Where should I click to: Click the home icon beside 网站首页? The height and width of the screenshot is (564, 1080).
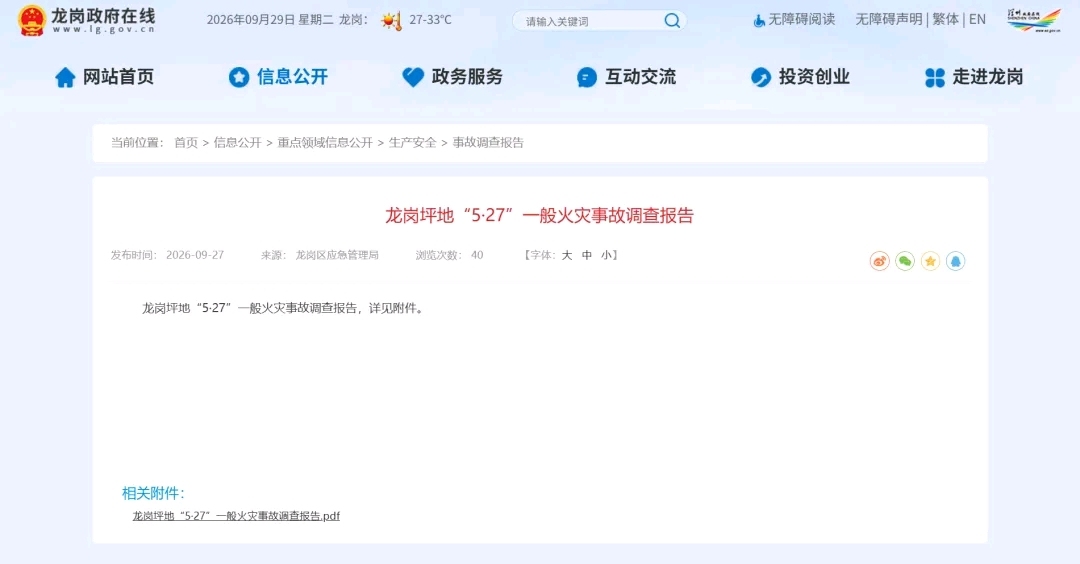(65, 77)
